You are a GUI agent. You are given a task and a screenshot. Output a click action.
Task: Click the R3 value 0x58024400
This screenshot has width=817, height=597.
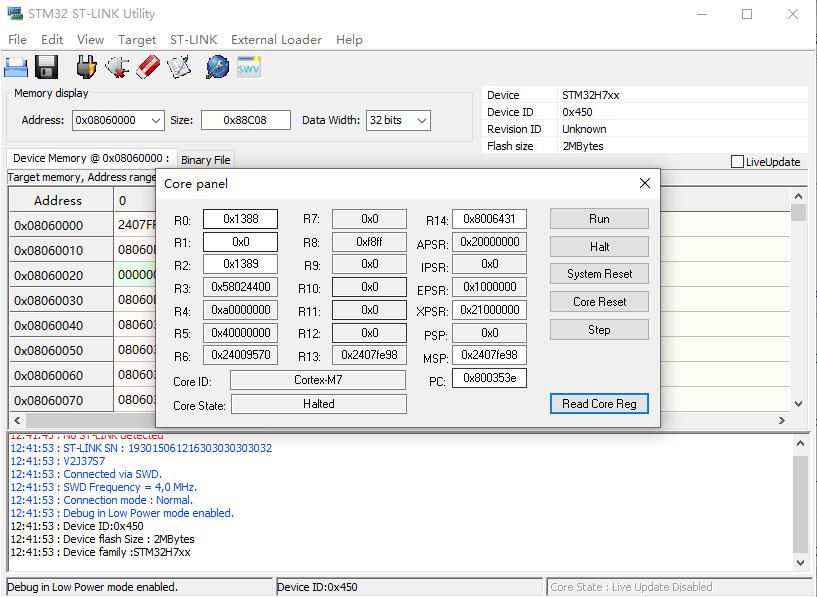pyautogui.click(x=240, y=287)
